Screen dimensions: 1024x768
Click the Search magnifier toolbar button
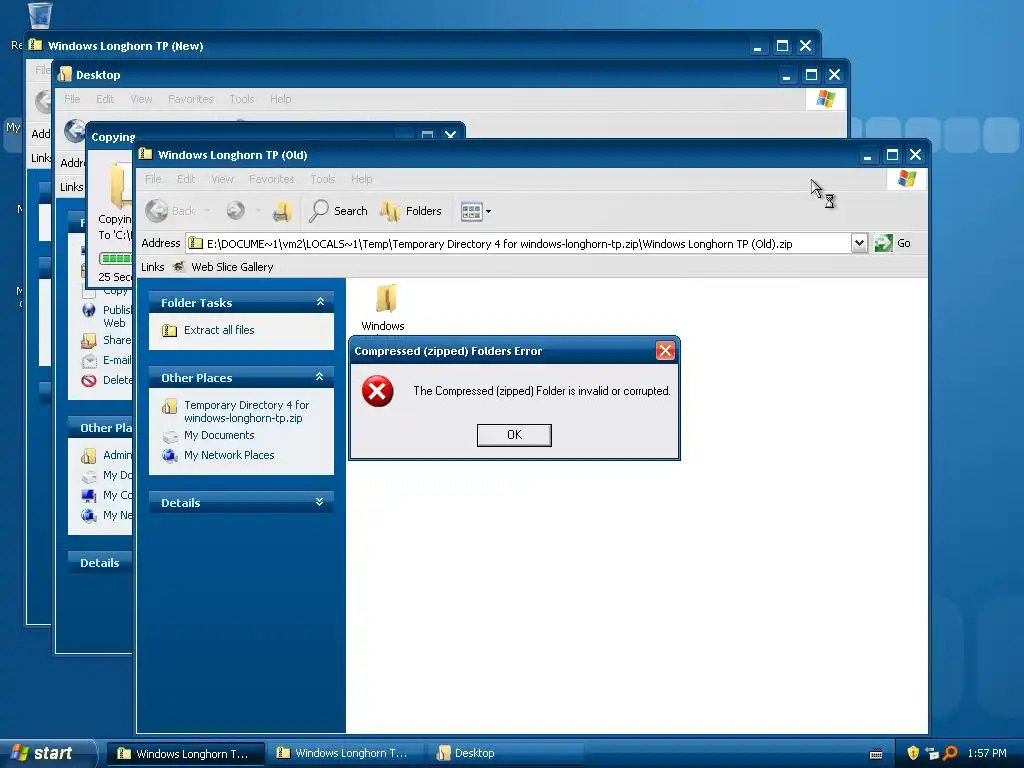click(338, 211)
